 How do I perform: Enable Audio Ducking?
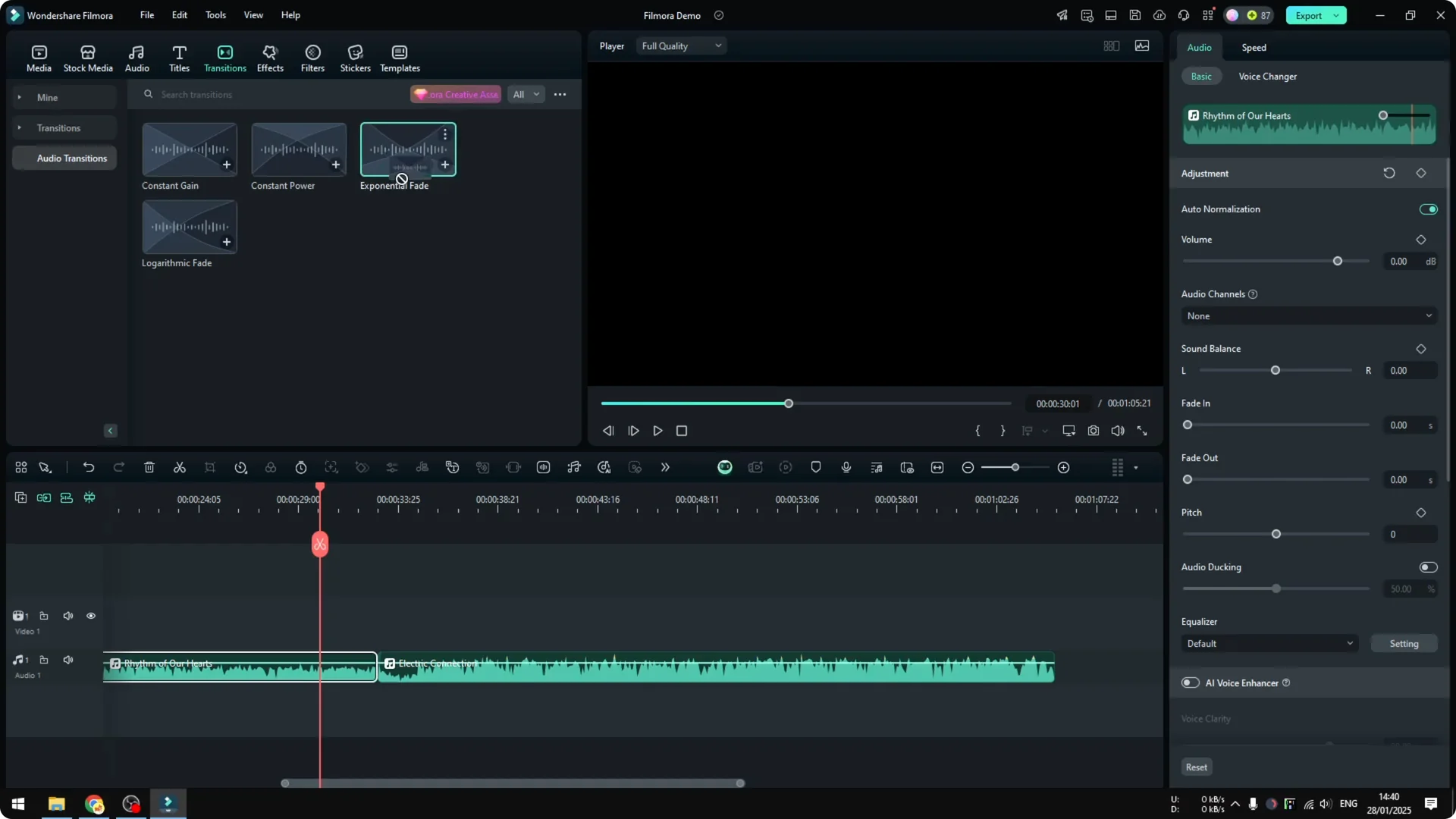pos(1428,566)
